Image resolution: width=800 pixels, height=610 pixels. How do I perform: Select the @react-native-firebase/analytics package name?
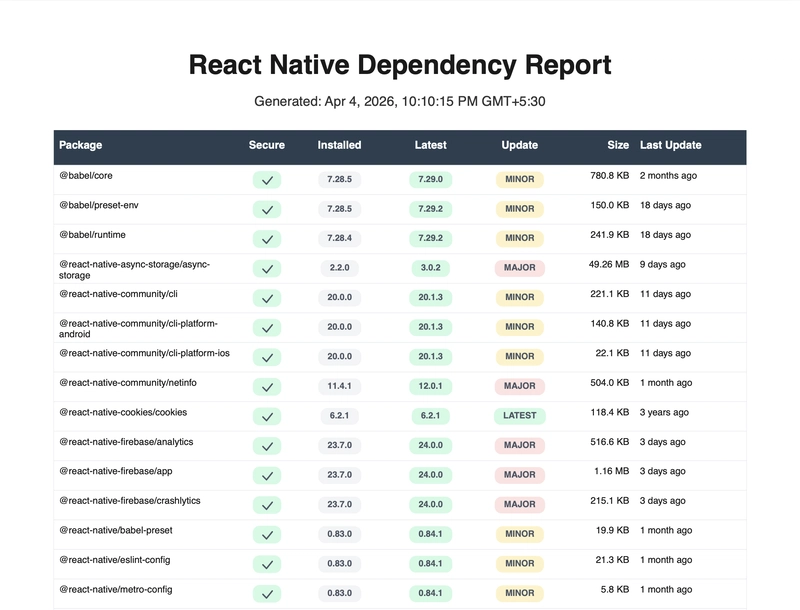pos(126,441)
